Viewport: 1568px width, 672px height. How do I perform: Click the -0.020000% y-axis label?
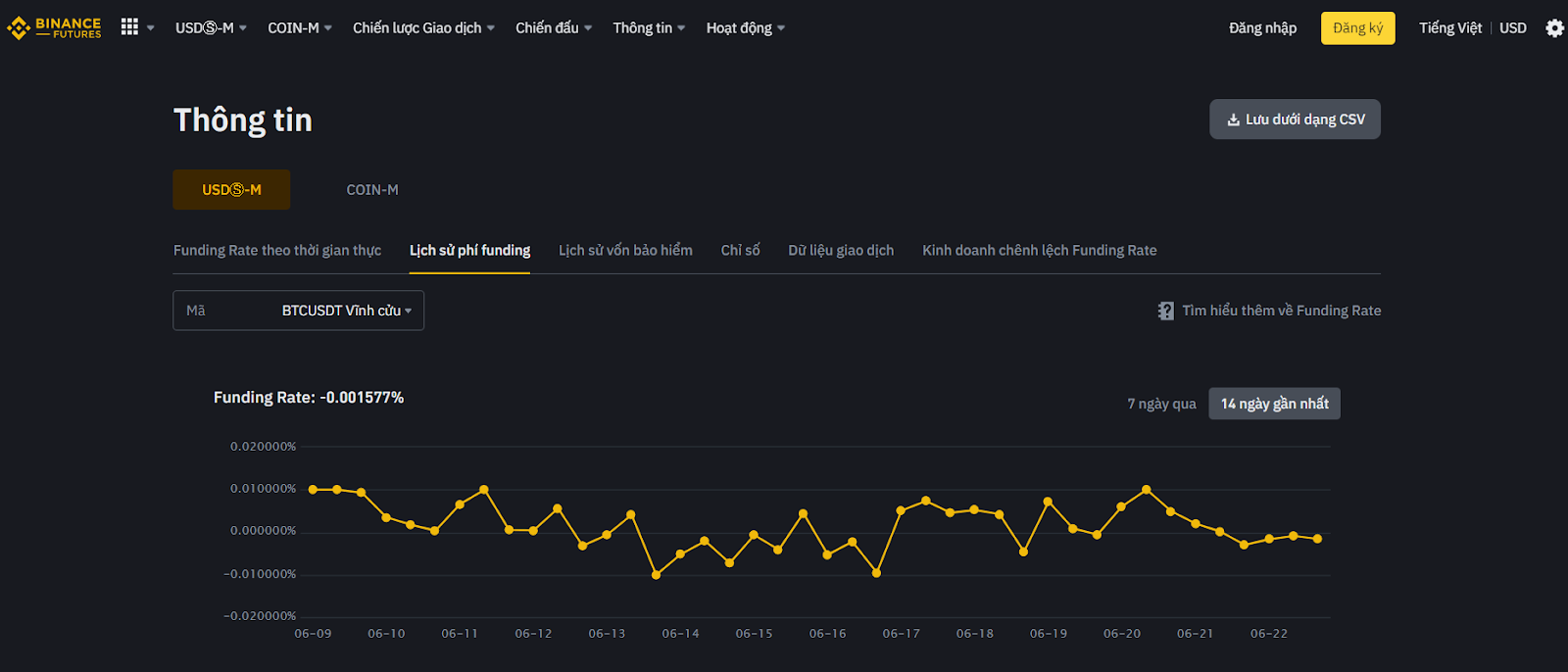pos(260,616)
